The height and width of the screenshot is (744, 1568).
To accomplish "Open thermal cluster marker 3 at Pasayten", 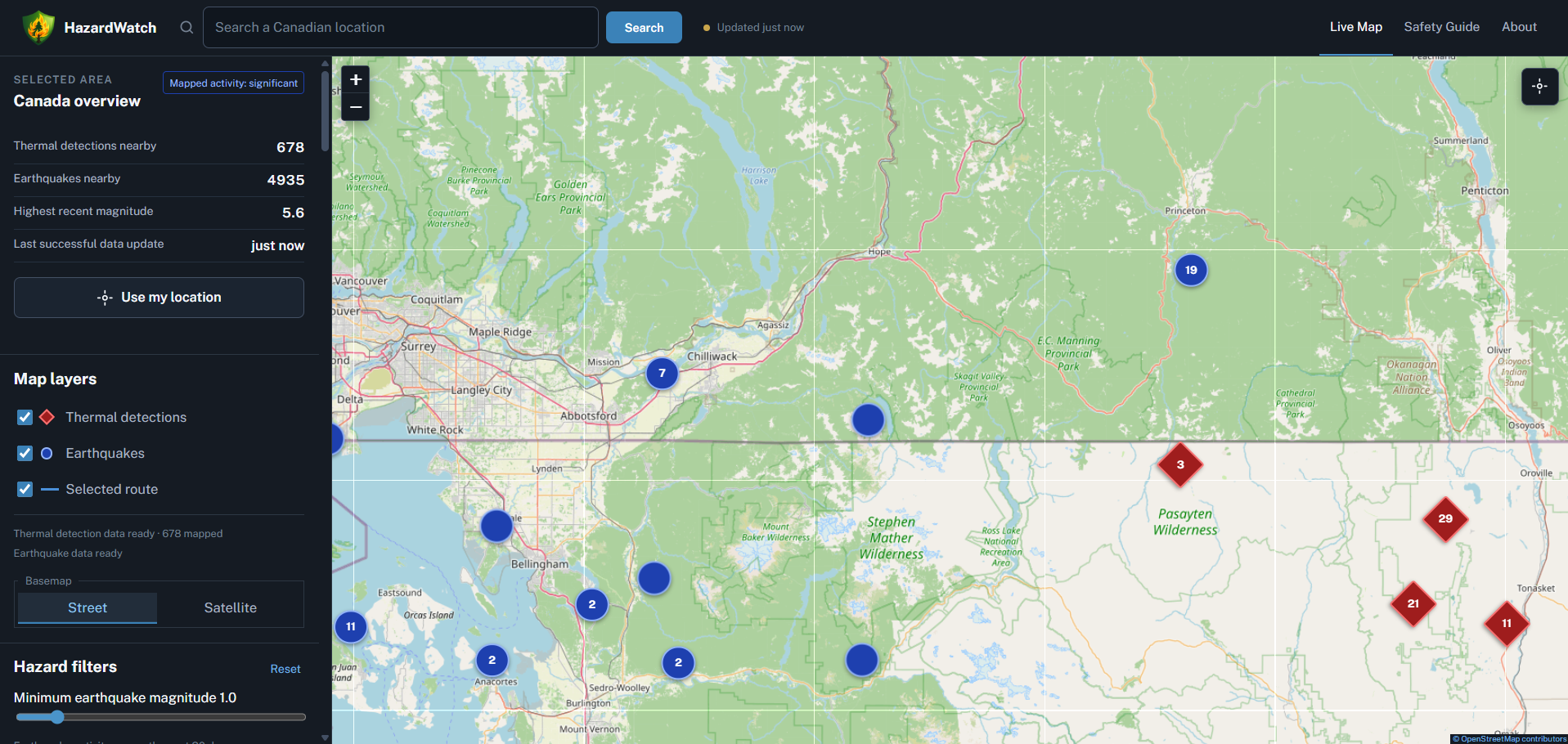I will point(1180,464).
